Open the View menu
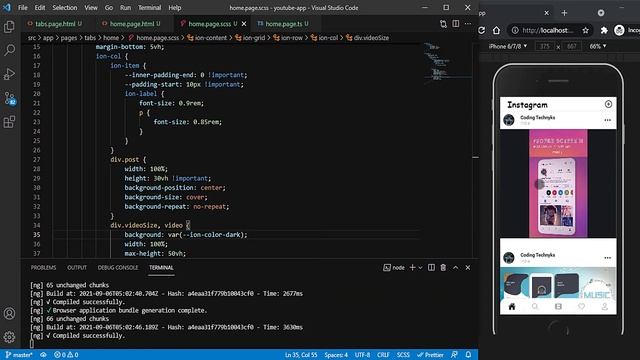The height and width of the screenshot is (360, 640). pyautogui.click(x=91, y=8)
